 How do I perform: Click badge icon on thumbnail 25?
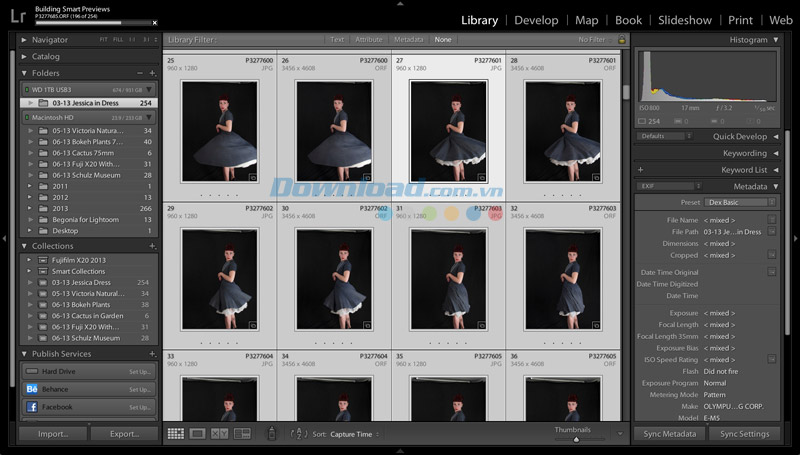pos(253,178)
